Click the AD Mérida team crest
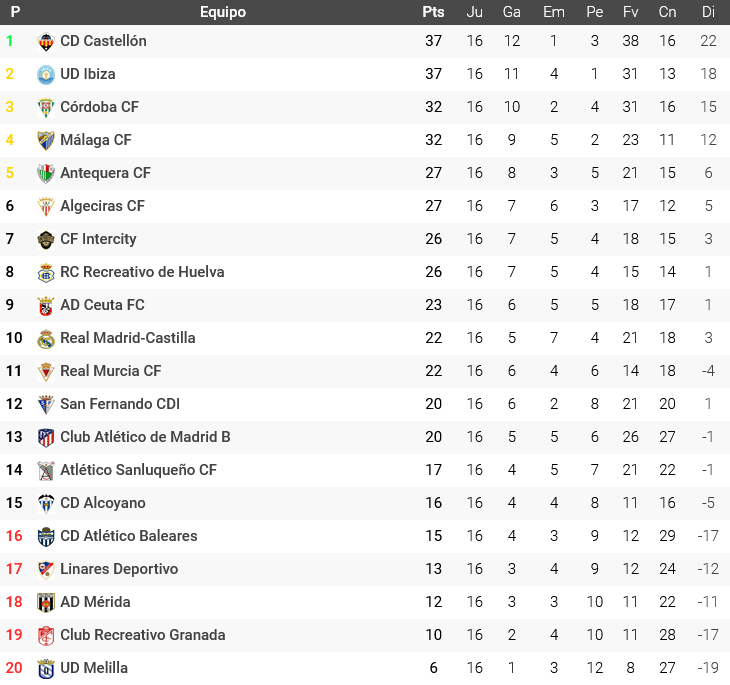This screenshot has width=730, height=685. (x=45, y=602)
